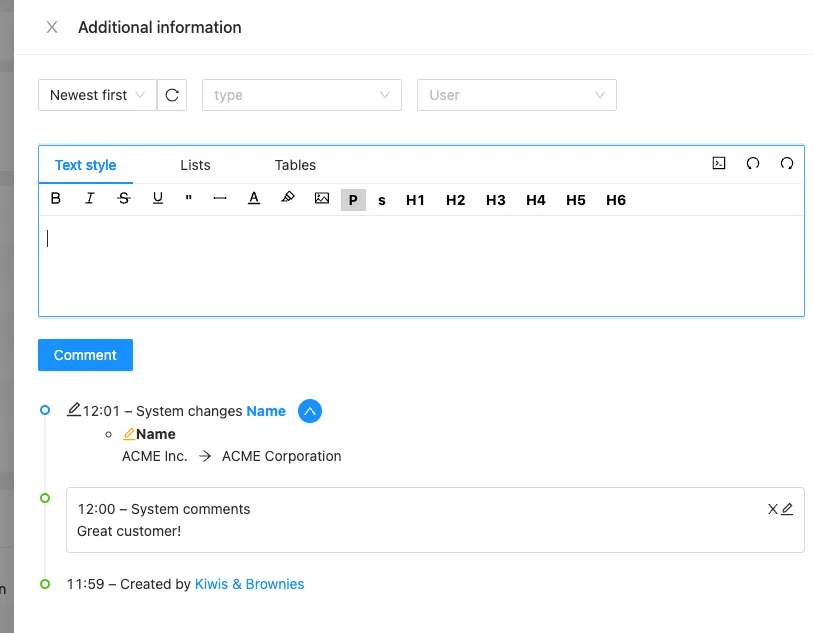Click the blue Comment button
The height and width of the screenshot is (633, 814).
(x=85, y=355)
